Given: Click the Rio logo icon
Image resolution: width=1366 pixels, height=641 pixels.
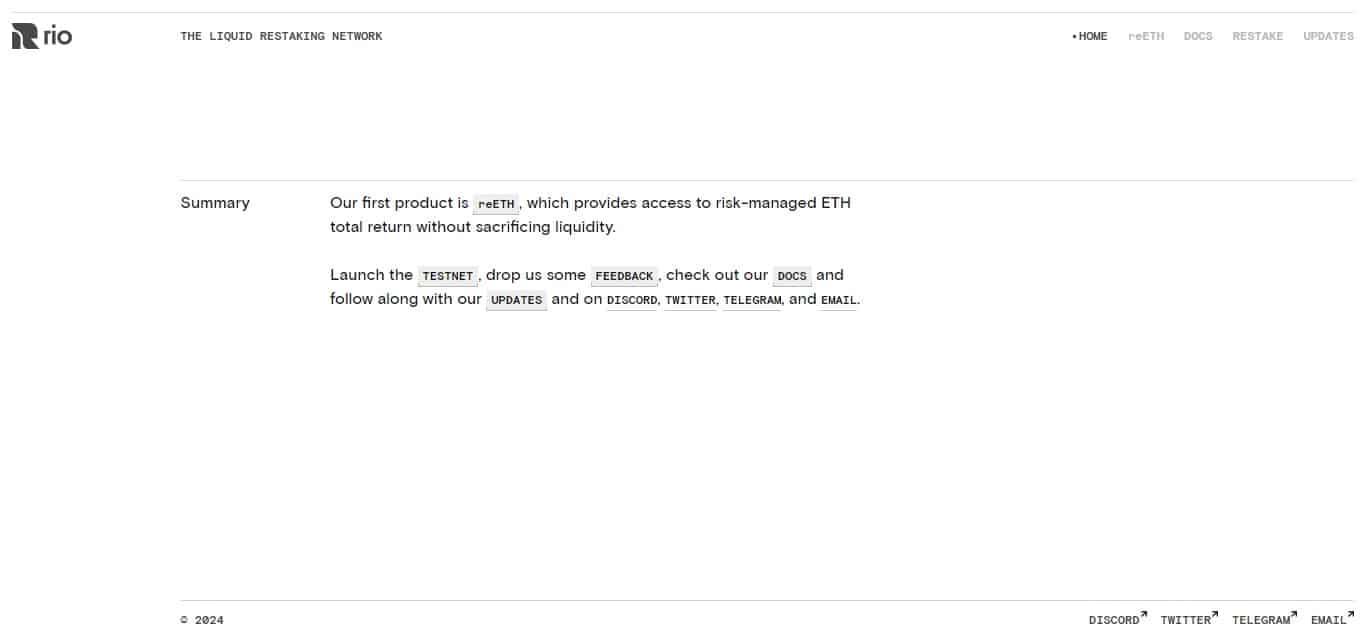Looking at the screenshot, I should click(24, 37).
